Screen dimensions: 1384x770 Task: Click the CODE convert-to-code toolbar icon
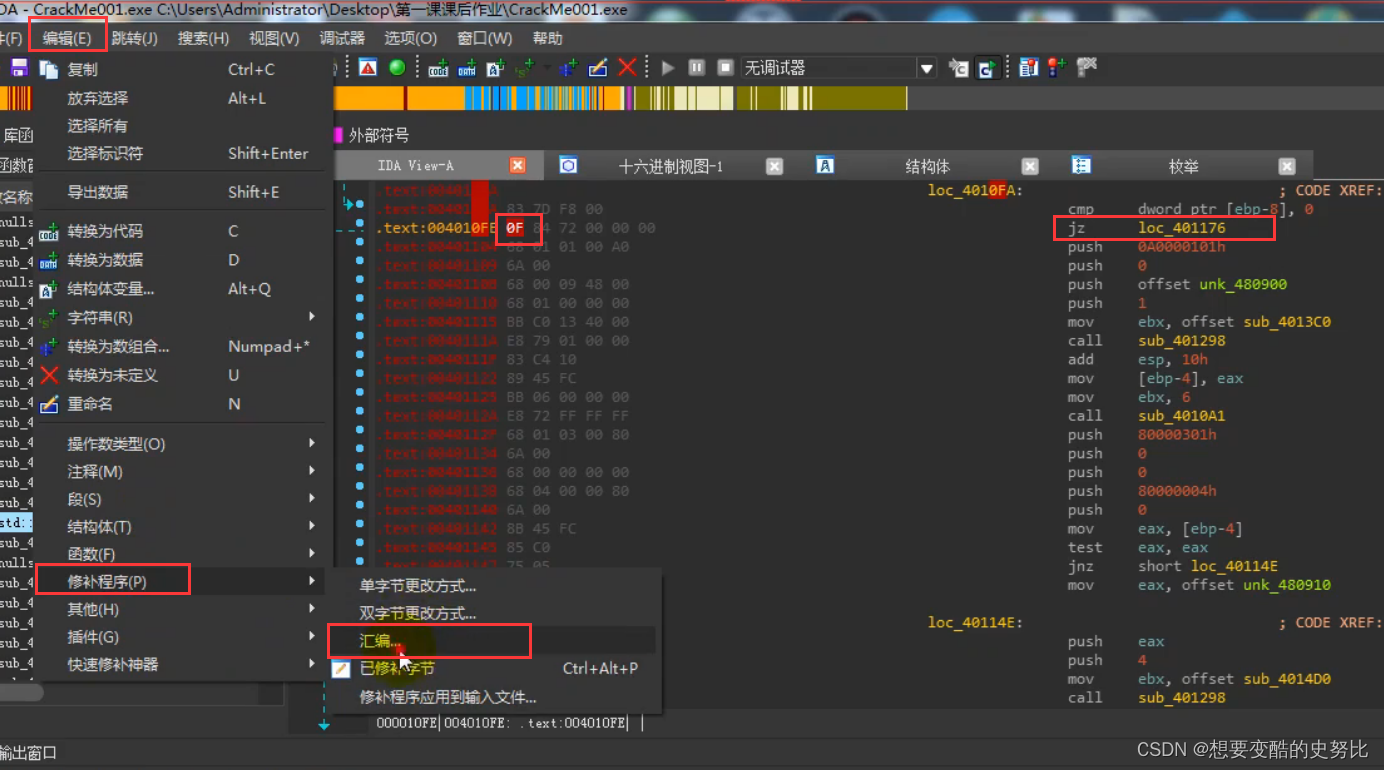click(438, 68)
